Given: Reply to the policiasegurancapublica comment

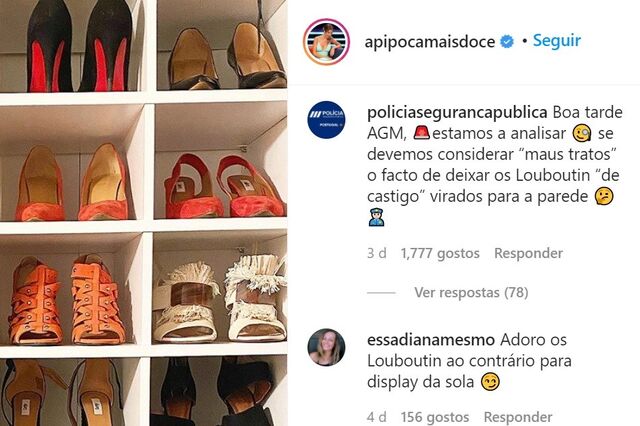Looking at the screenshot, I should tap(529, 253).
